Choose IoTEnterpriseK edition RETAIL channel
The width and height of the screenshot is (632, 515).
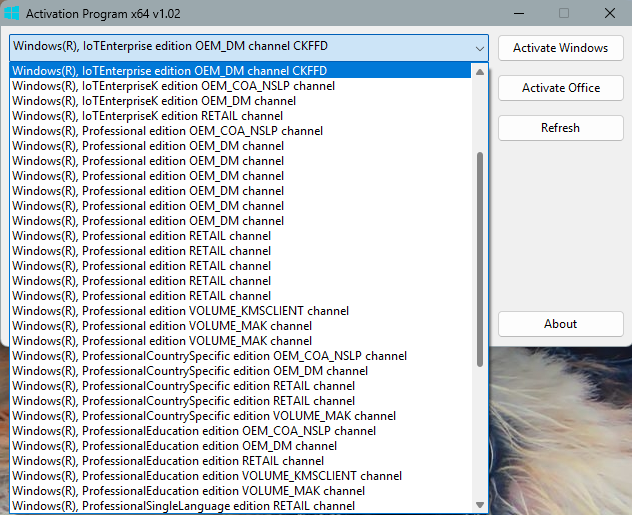click(240, 116)
